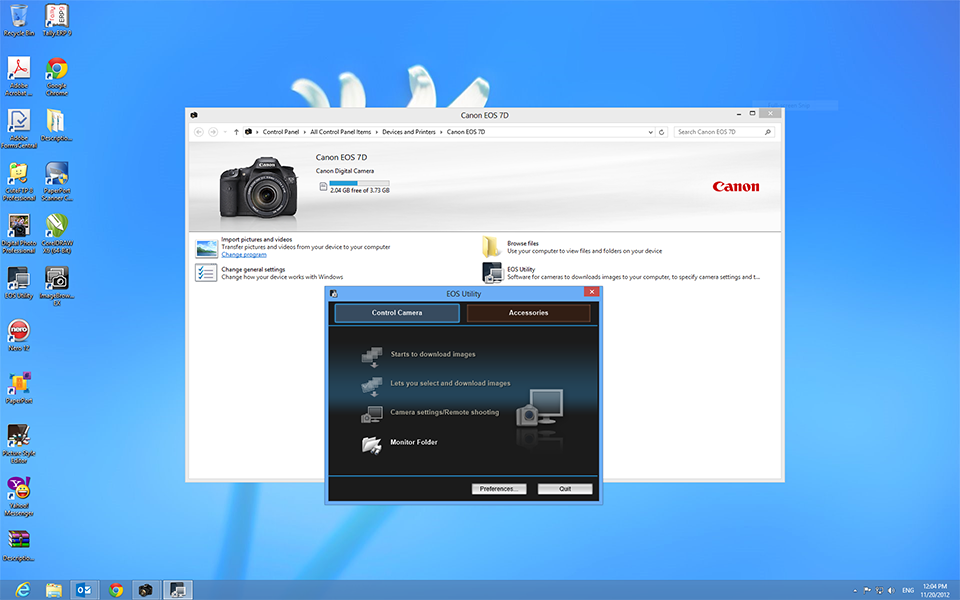This screenshot has width=960, height=600.
Task: Click the EOS Utility icon in device options
Action: [492, 273]
